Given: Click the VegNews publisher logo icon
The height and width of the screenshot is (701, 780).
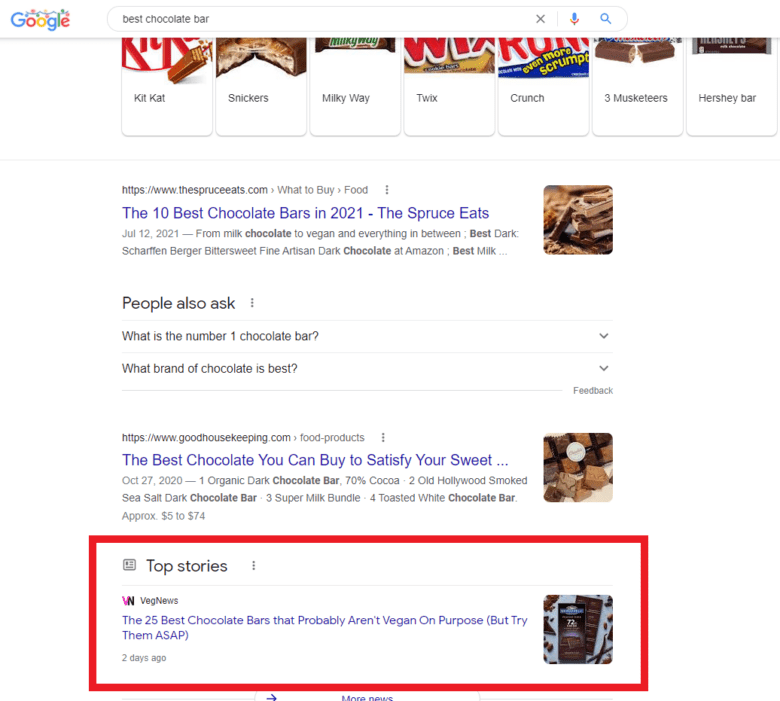Looking at the screenshot, I should pyautogui.click(x=128, y=601).
